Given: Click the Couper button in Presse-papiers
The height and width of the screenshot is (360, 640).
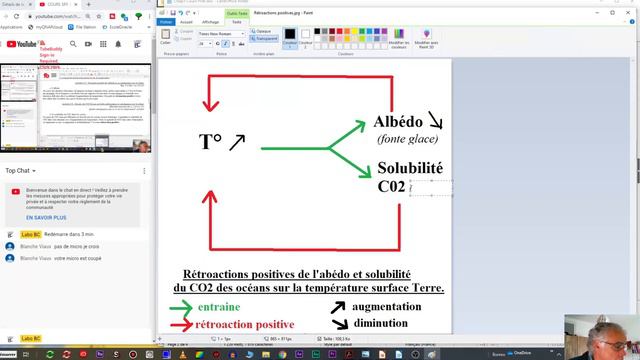Looking at the screenshot, I should (x=184, y=31).
